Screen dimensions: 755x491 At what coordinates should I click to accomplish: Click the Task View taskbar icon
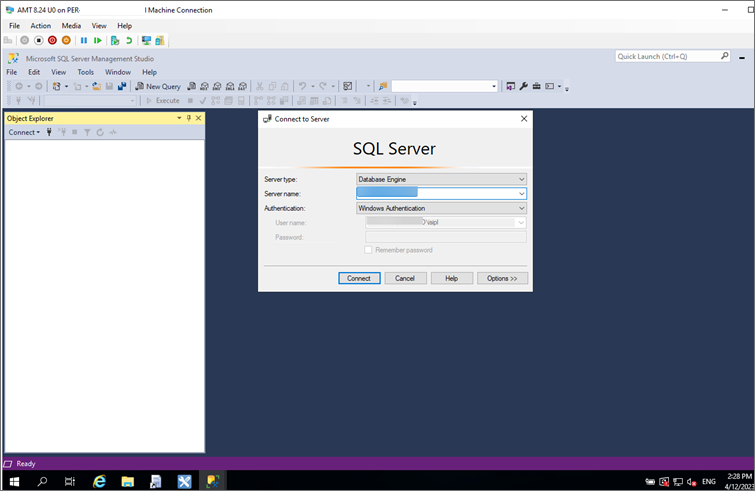(70, 481)
